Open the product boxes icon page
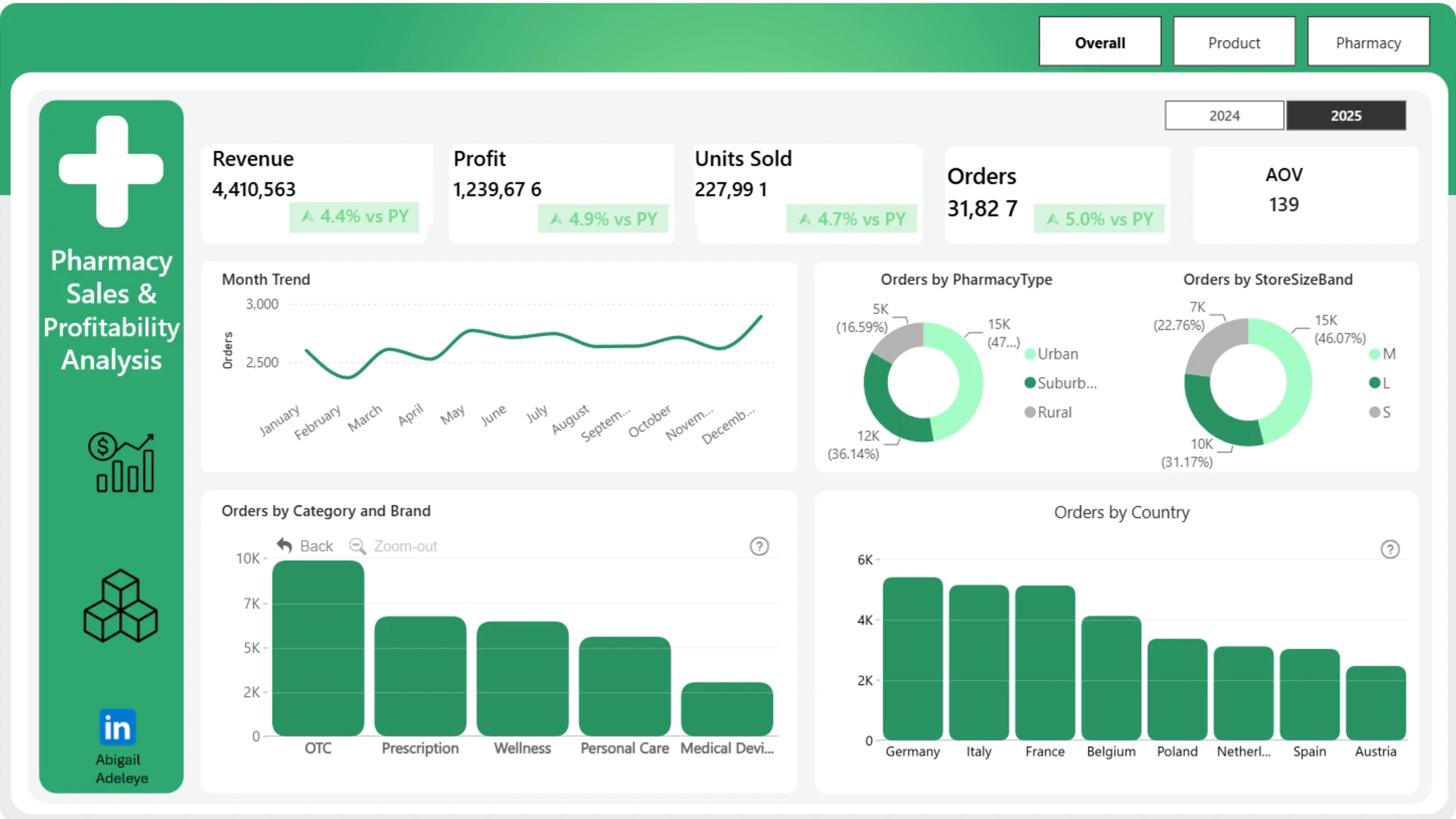1456x819 pixels. pos(121,606)
